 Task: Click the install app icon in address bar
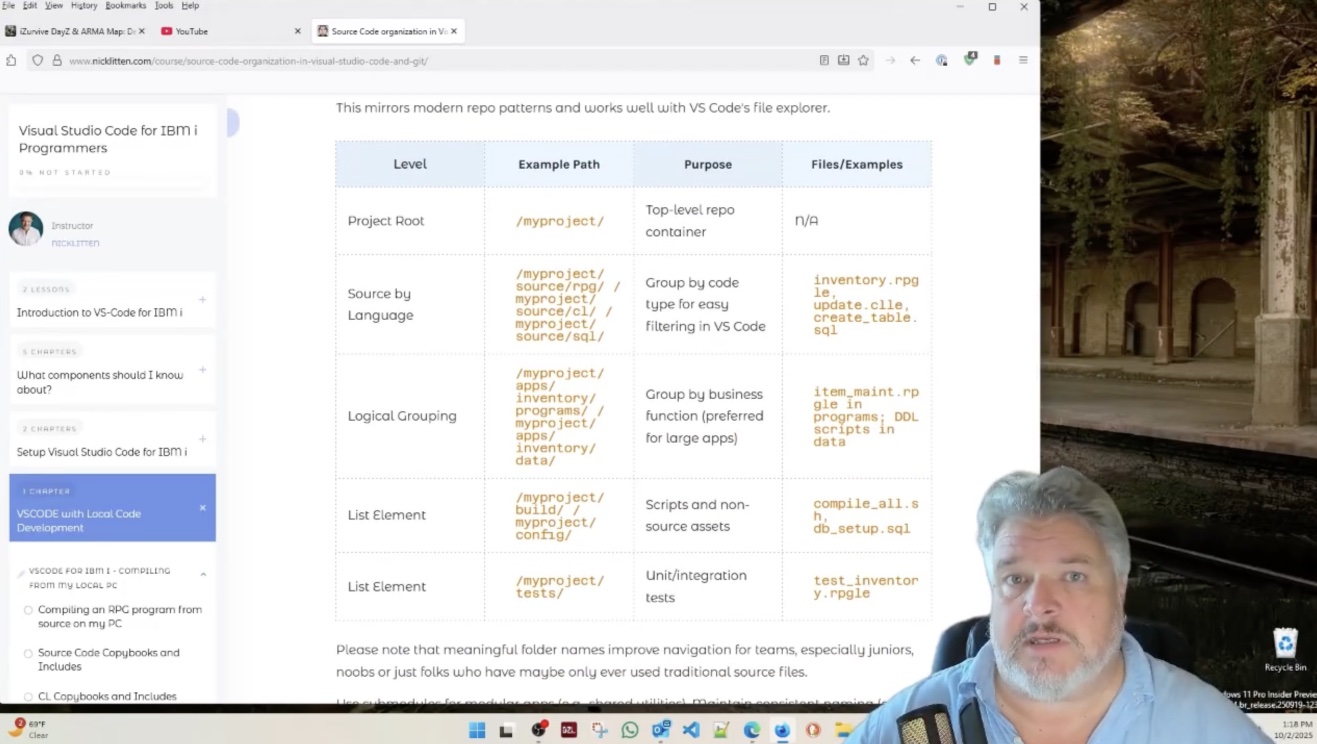[844, 60]
